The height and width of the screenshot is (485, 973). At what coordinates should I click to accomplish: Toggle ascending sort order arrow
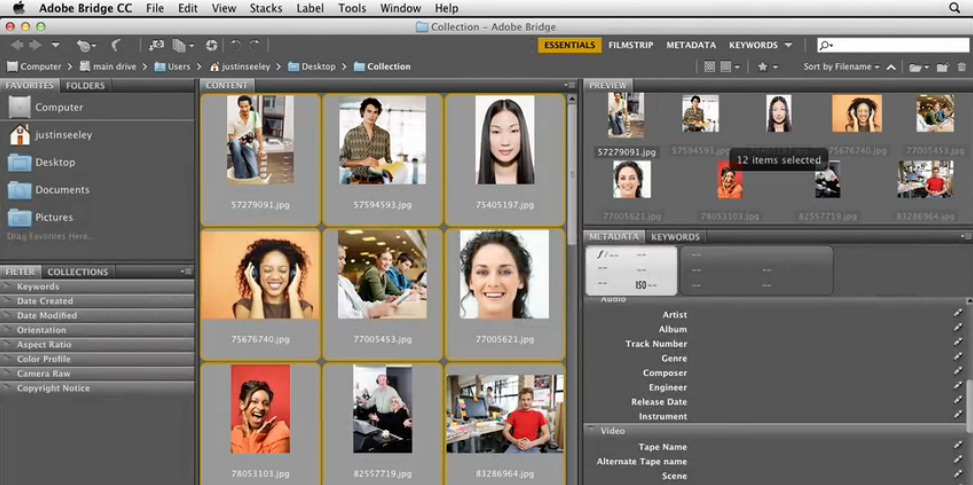[891, 67]
